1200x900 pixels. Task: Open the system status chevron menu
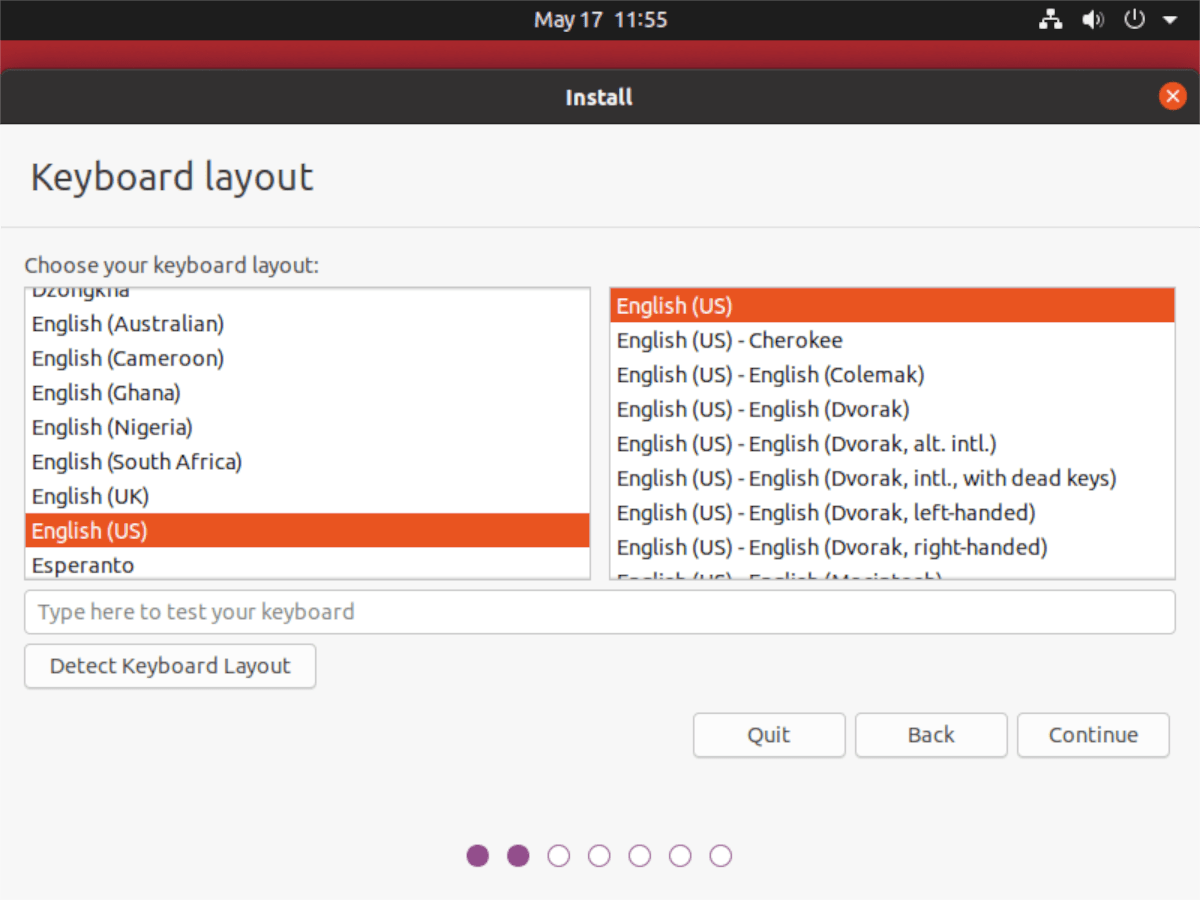pyautogui.click(x=1169, y=19)
